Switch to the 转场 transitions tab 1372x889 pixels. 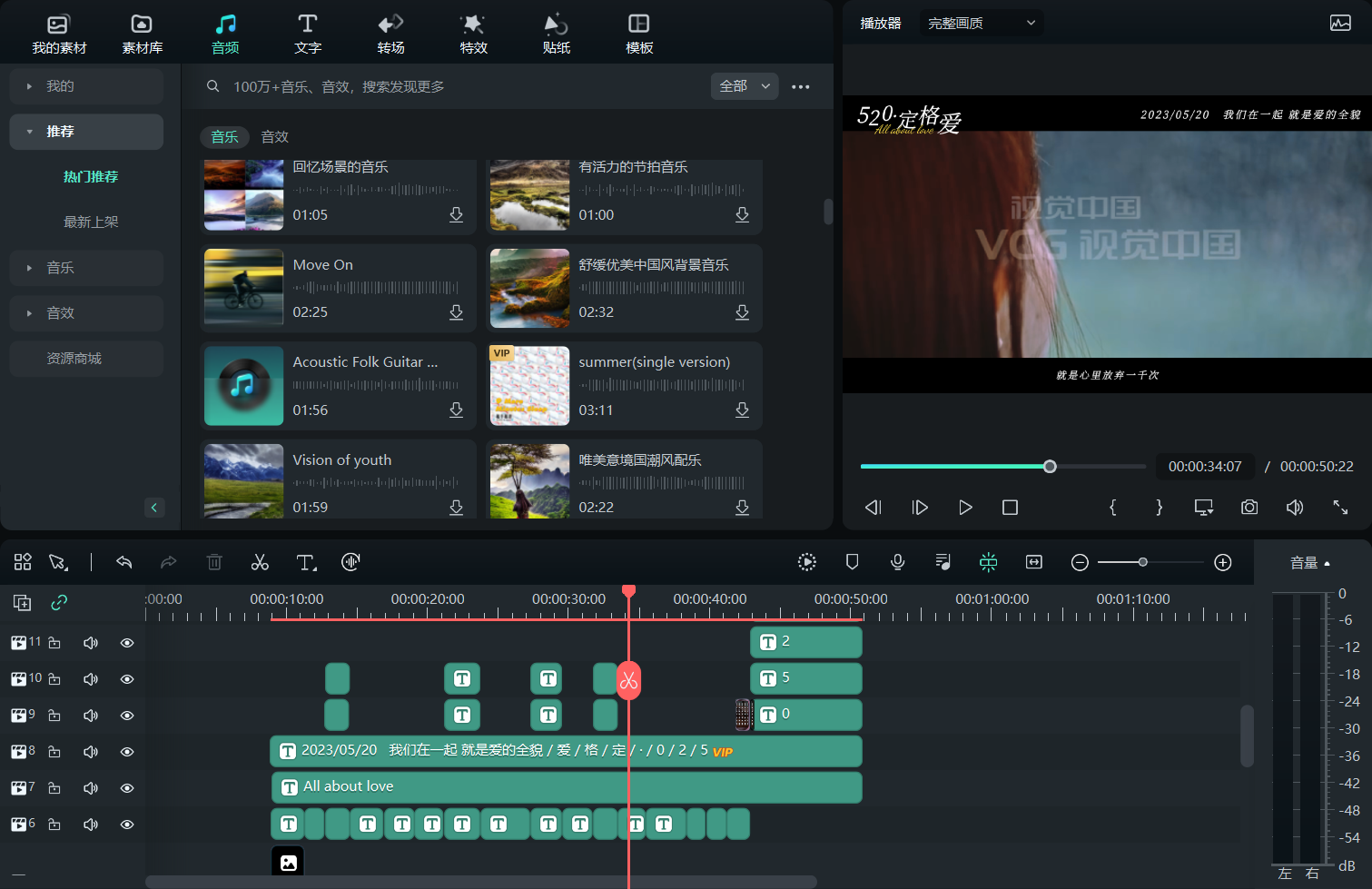pyautogui.click(x=390, y=34)
